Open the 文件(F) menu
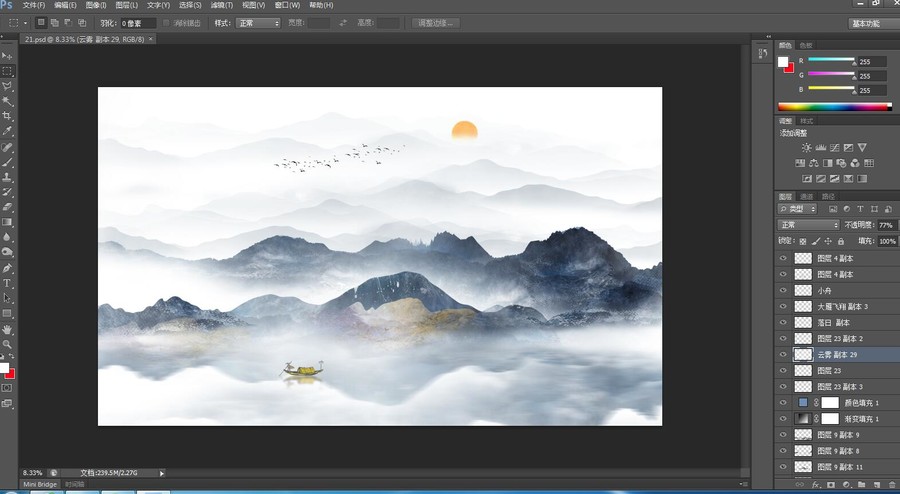The image size is (900, 494). pos(34,5)
